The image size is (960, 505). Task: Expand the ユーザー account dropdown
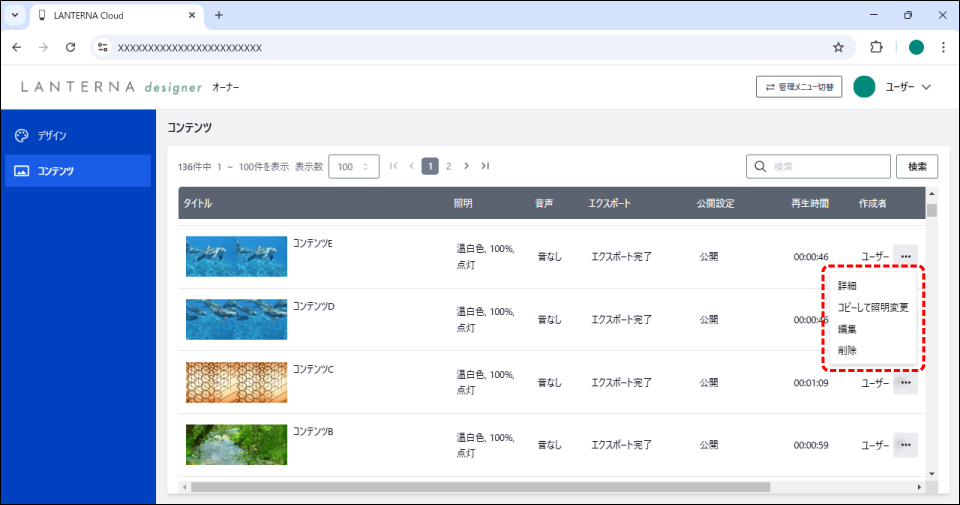(893, 87)
